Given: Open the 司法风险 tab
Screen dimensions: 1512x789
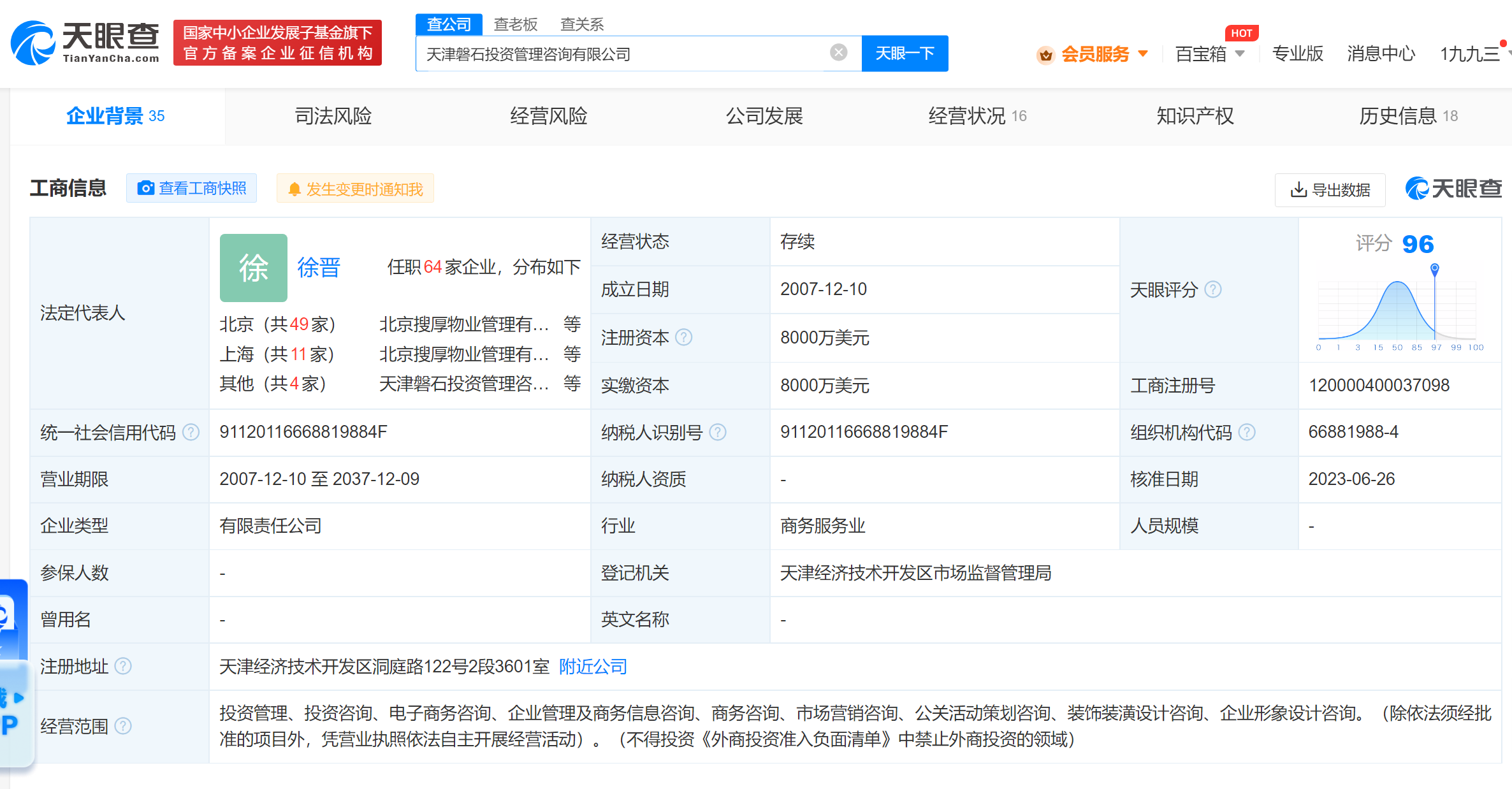Looking at the screenshot, I should click(x=333, y=116).
